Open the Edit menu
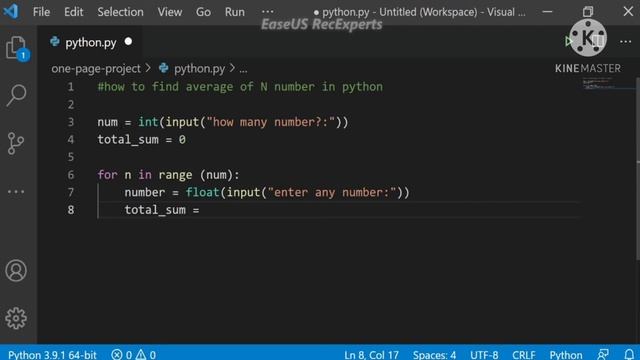The height and width of the screenshot is (360, 640). (x=73, y=12)
